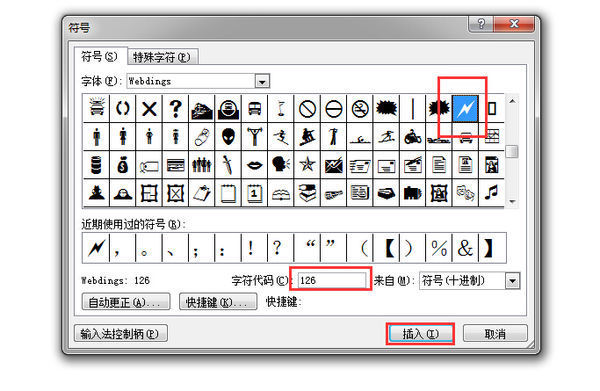Click the 输入法控制柄(P) button
Viewport: 600px width, 391px height.
click(x=120, y=334)
